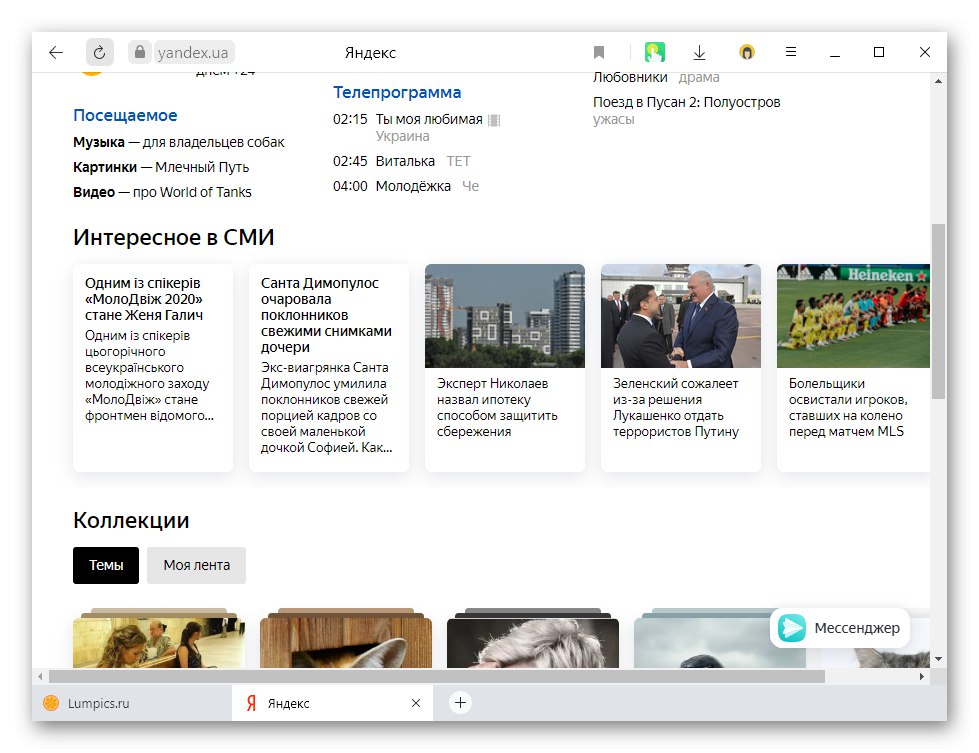Open the "Телепрограмма" link
Screen dimensions: 979x753
[397, 92]
